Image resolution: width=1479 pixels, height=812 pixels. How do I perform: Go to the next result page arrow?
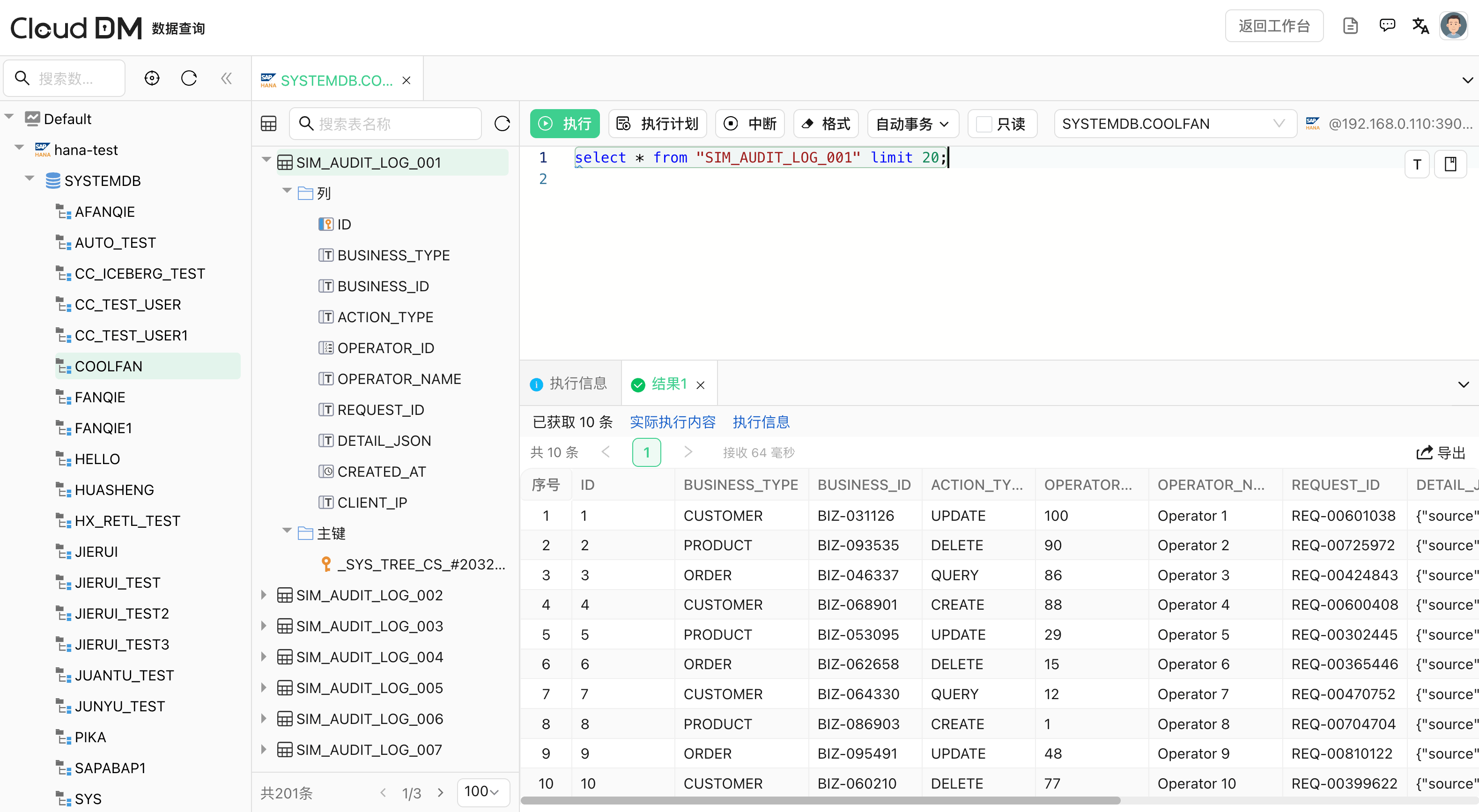click(x=688, y=452)
